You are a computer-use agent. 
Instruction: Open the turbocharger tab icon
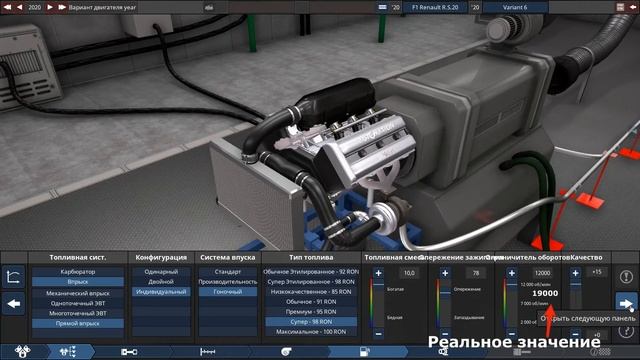[286, 351]
